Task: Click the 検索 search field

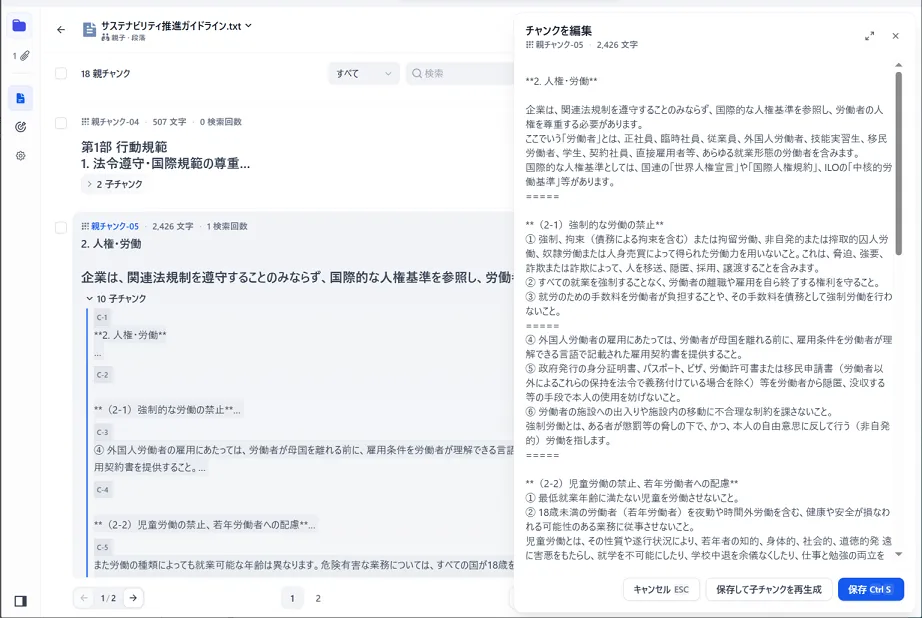Action: (460, 74)
